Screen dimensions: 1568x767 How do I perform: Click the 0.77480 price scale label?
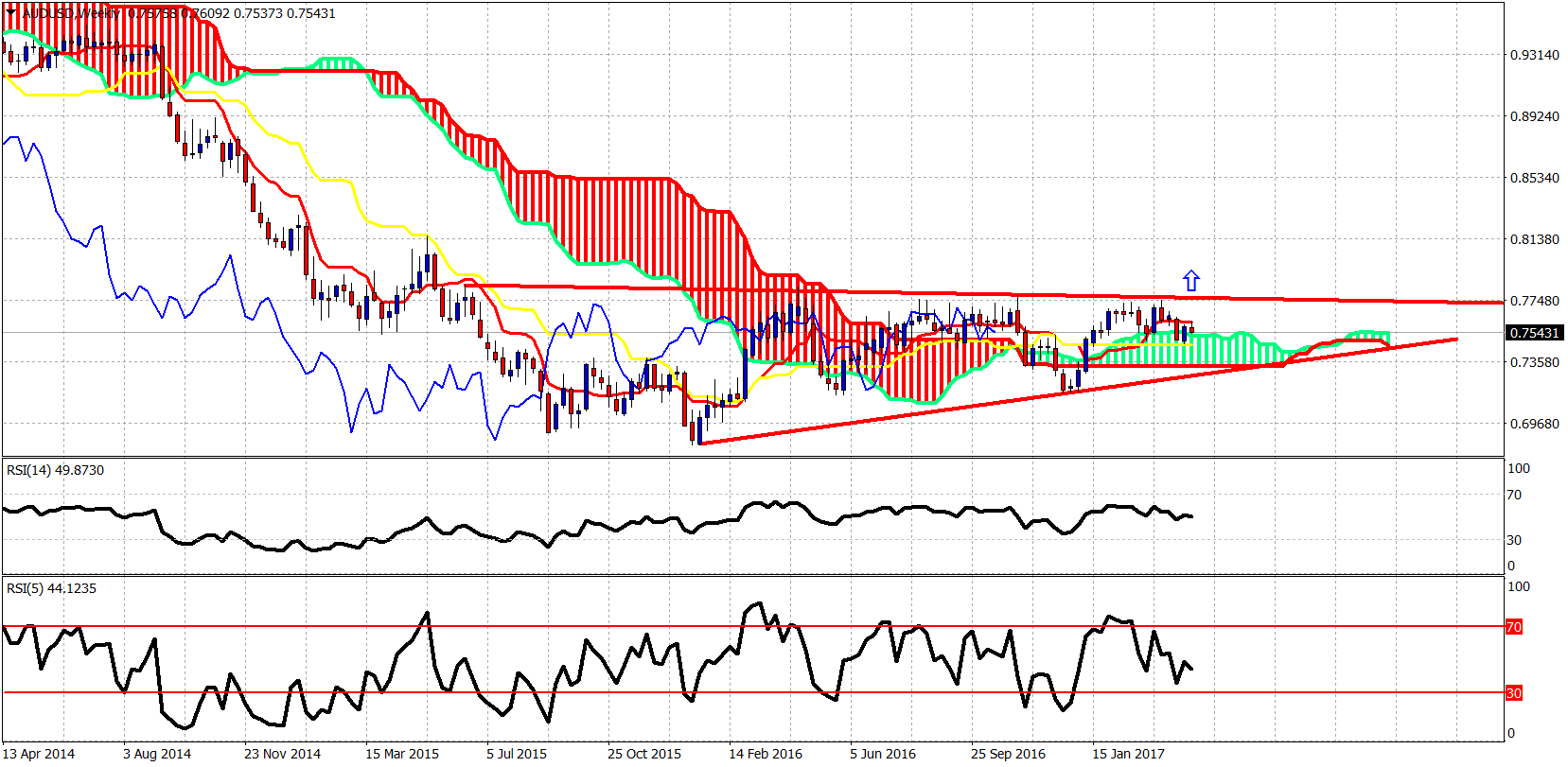coord(1534,301)
